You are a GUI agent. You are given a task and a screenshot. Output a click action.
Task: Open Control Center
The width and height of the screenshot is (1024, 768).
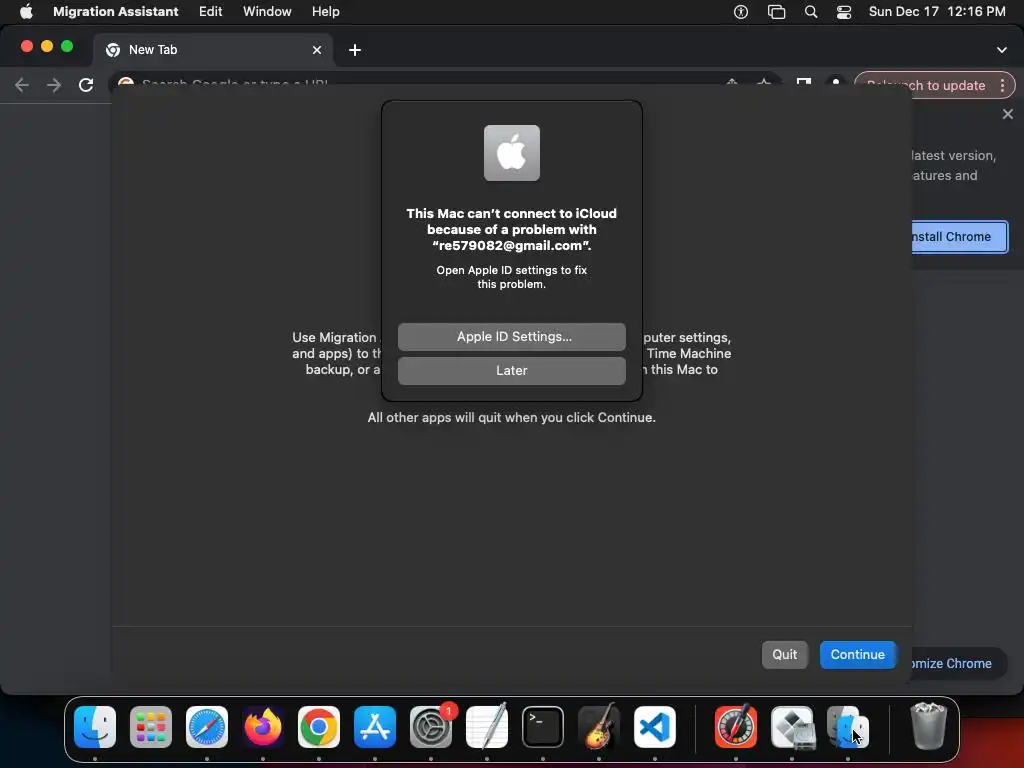tap(844, 11)
